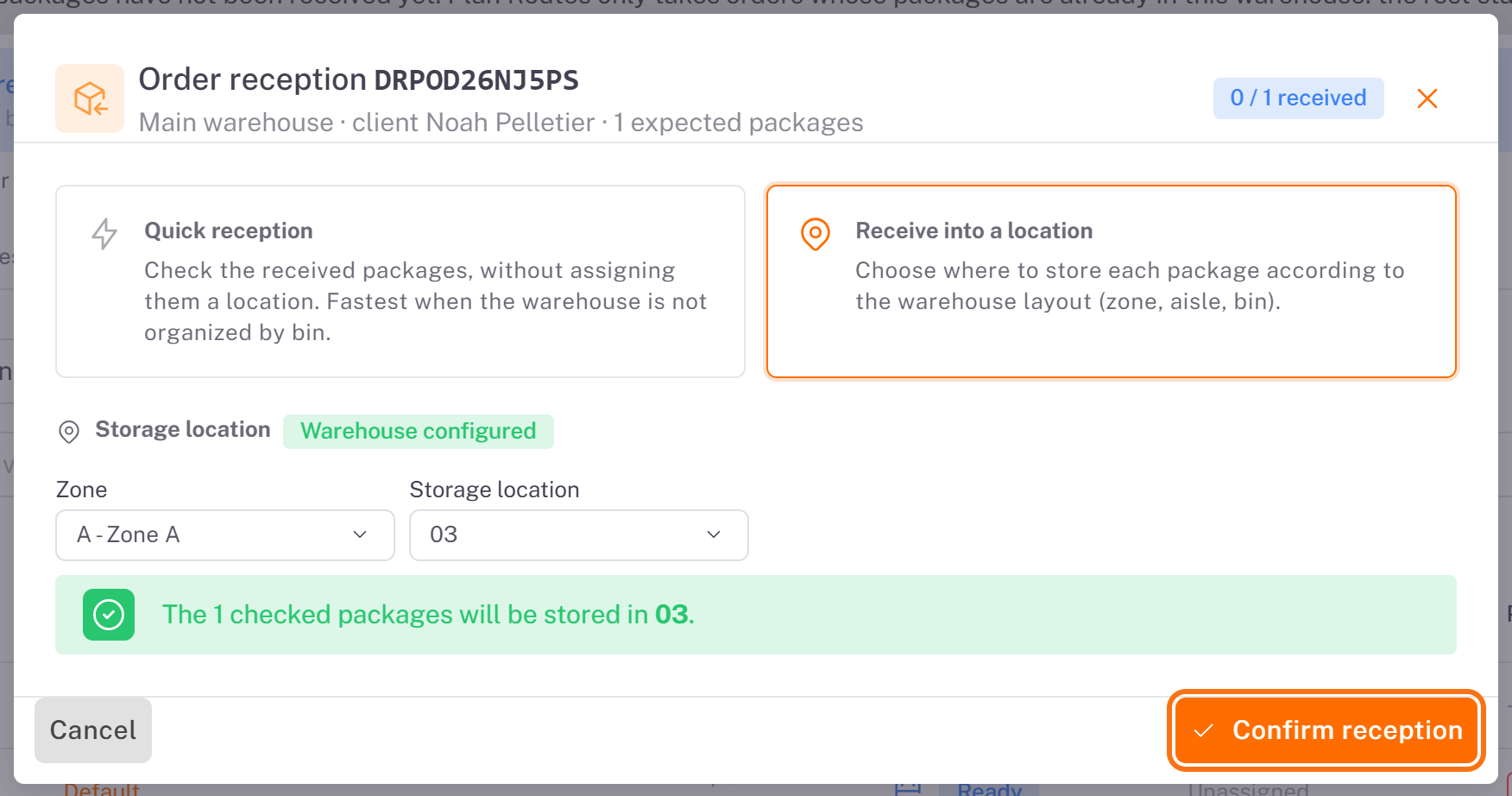
Task: Click the green checkmark confirmation icon
Action: pos(109,615)
